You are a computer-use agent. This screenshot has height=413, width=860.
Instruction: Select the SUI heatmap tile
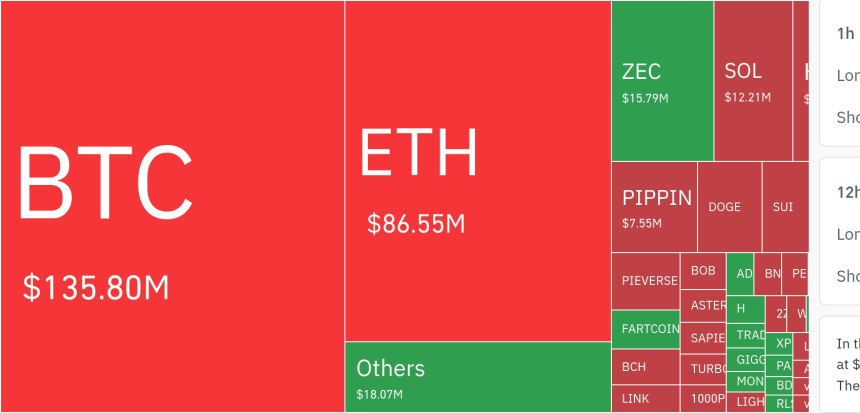pos(784,207)
